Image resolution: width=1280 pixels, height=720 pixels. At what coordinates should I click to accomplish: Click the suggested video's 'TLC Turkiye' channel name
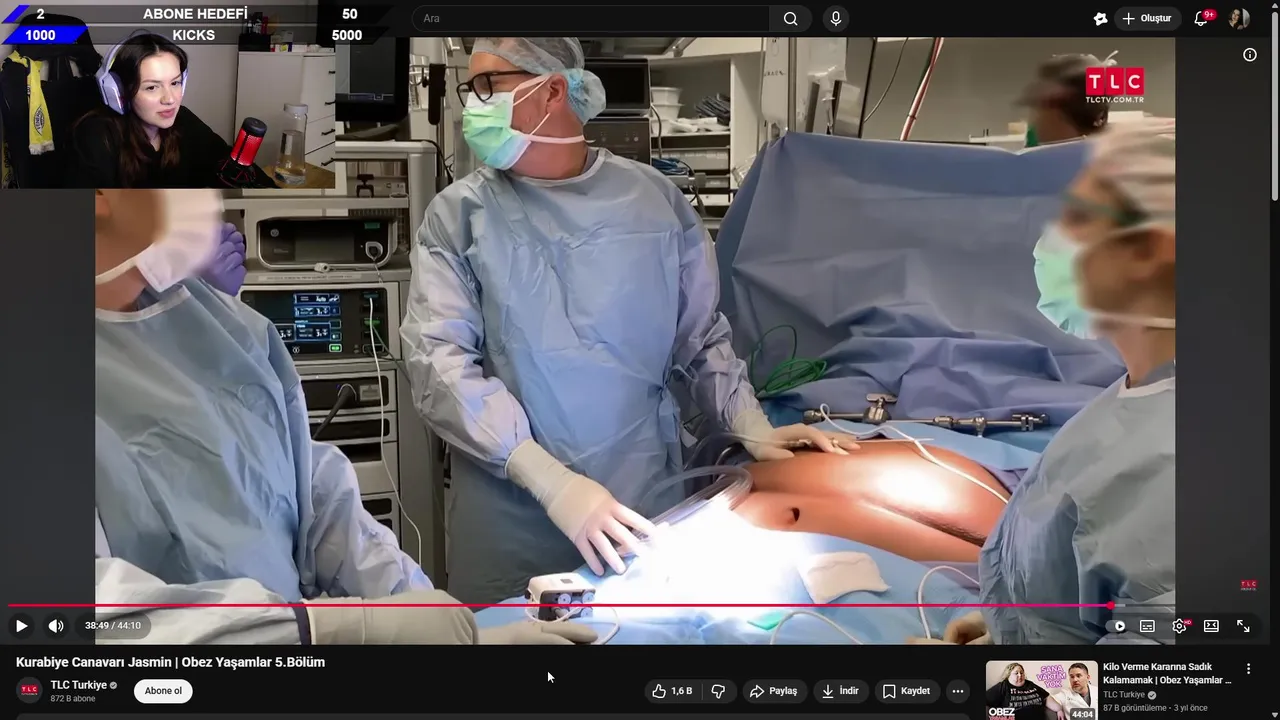(1123, 695)
